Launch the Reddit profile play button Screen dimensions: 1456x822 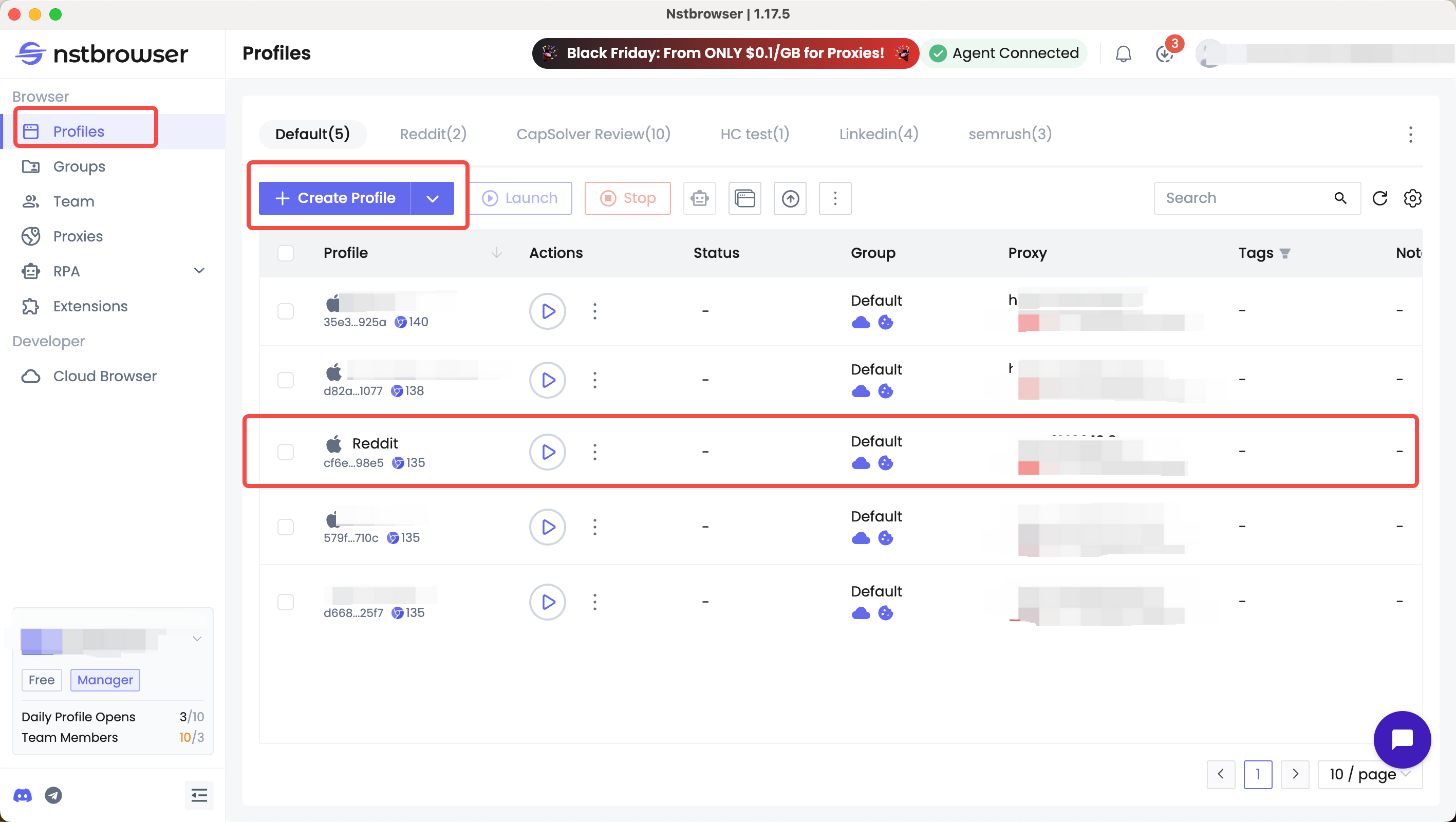pos(547,452)
